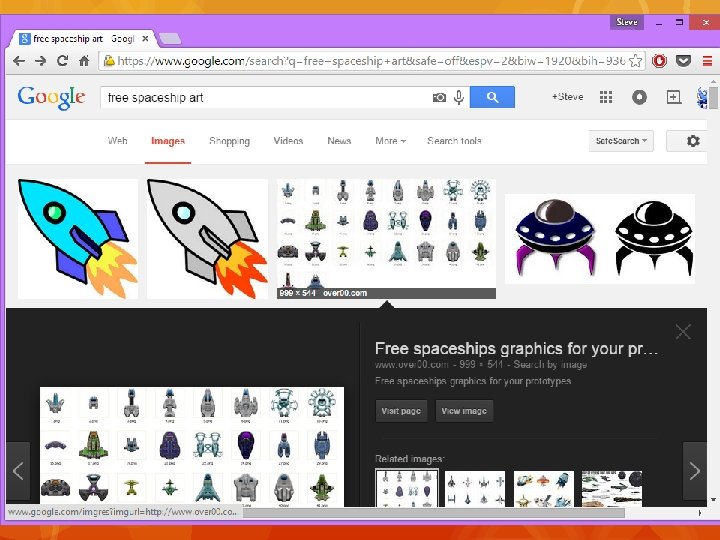
Task: Open the fourth related image thumbnail
Action: point(612,489)
